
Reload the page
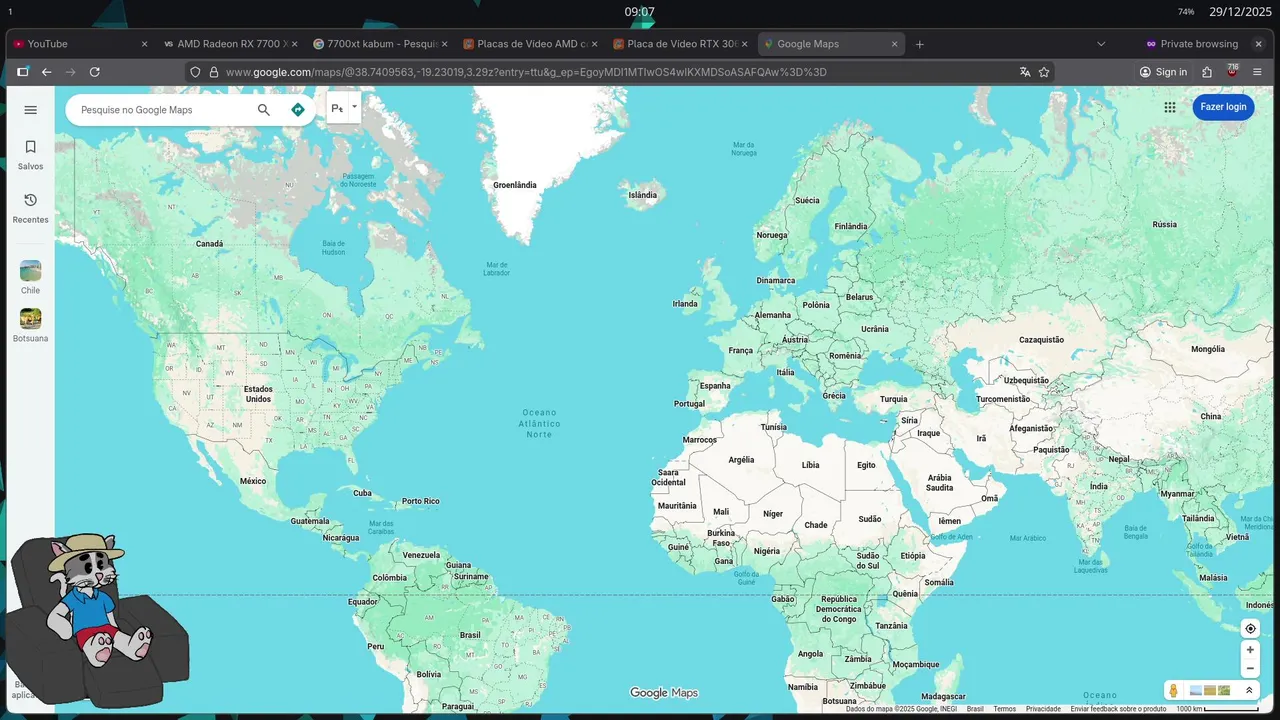point(95,72)
